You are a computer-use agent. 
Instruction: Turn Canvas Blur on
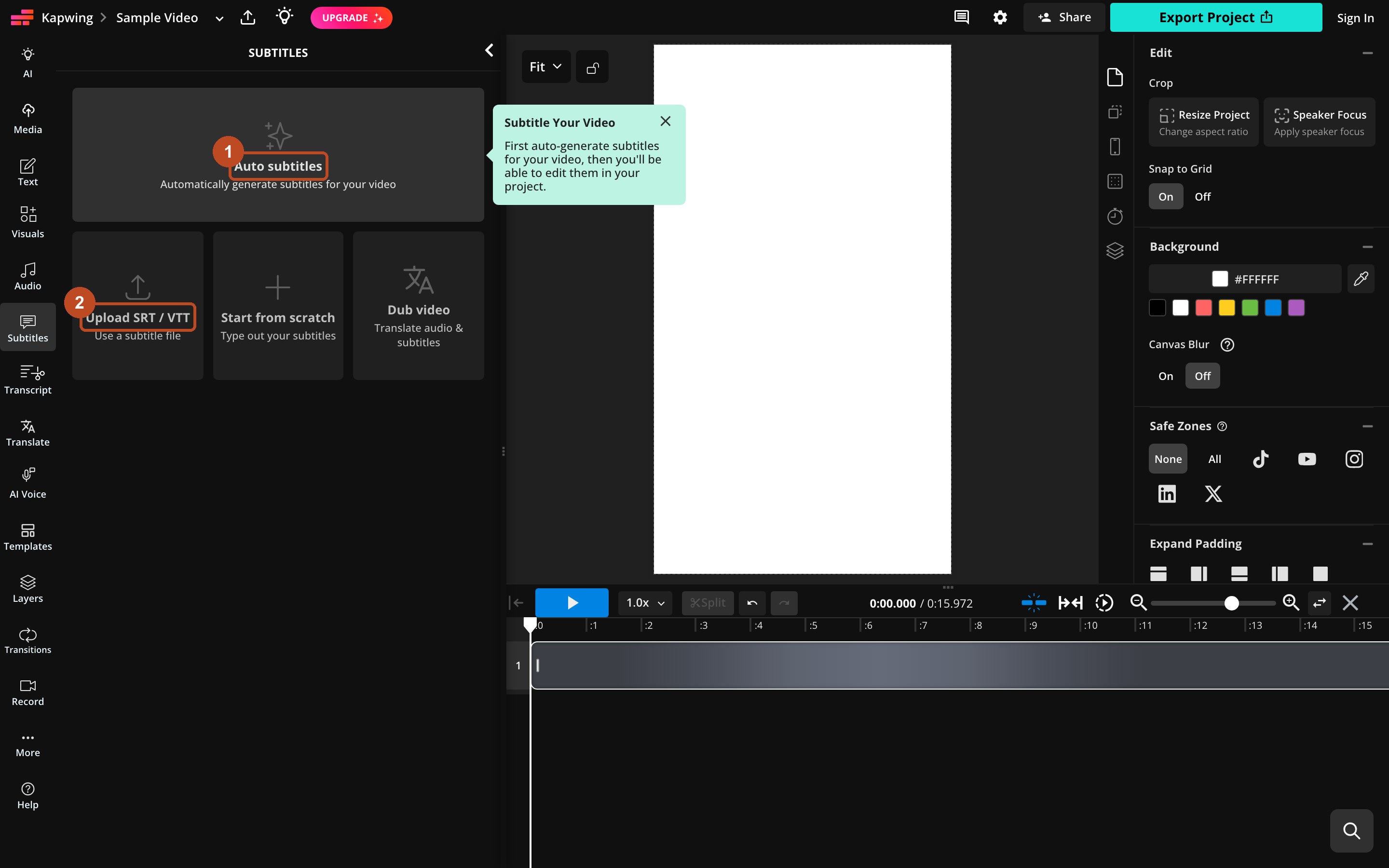coord(1166,376)
